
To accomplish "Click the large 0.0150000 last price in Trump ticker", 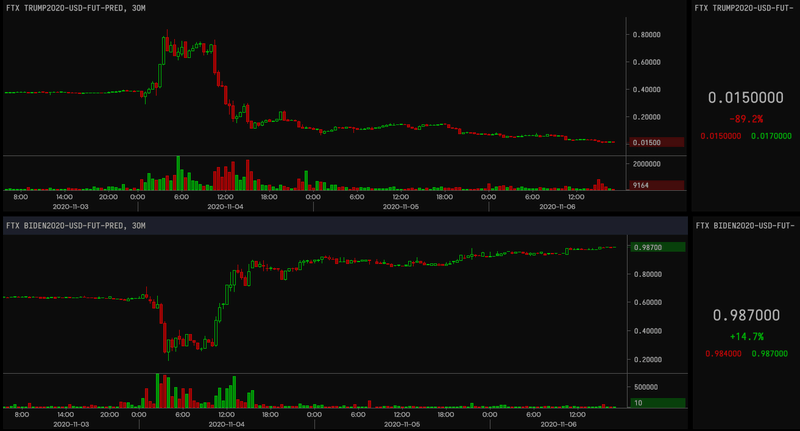I will click(745, 97).
